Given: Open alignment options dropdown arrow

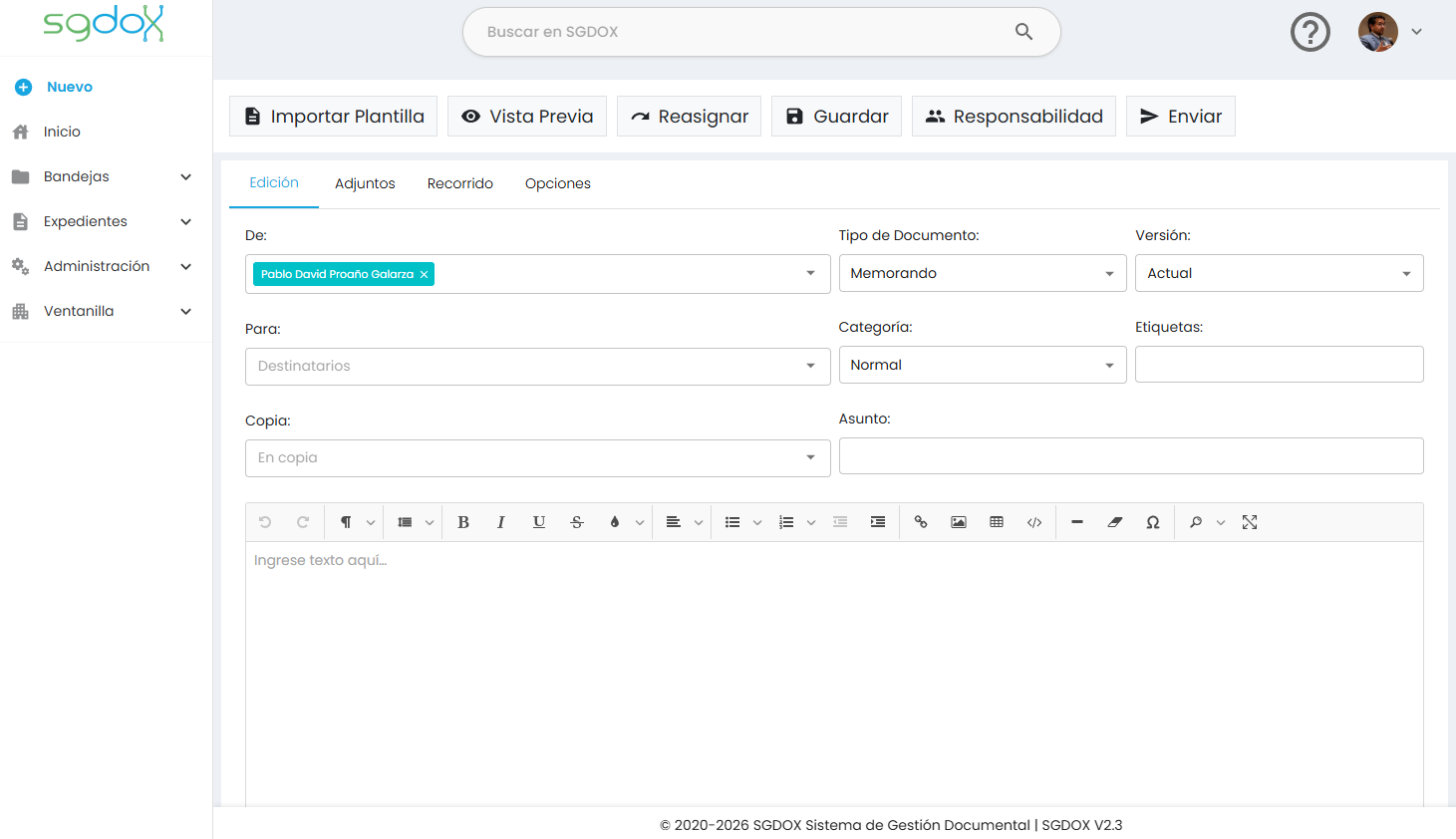Looking at the screenshot, I should (699, 522).
